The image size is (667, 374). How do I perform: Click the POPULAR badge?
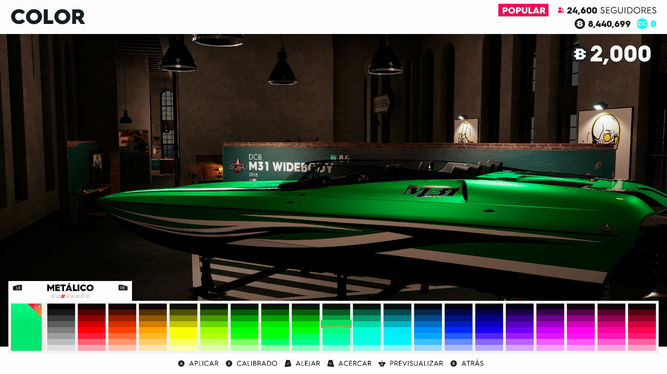[x=523, y=10]
